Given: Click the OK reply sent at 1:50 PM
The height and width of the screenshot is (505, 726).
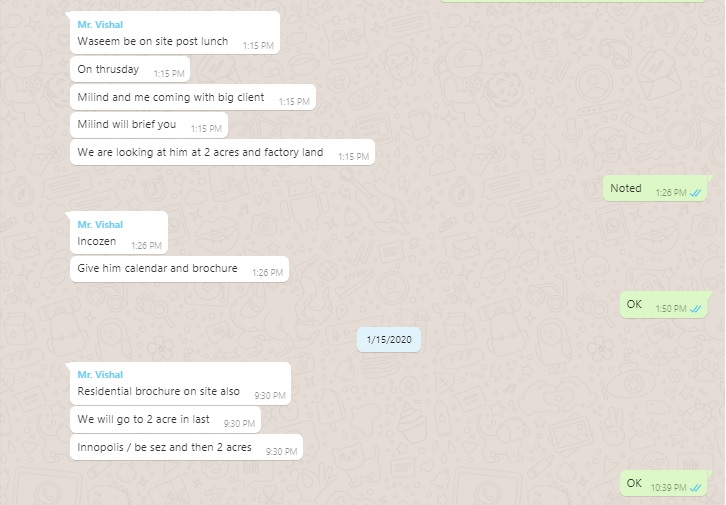Looking at the screenshot, I should click(x=663, y=305).
